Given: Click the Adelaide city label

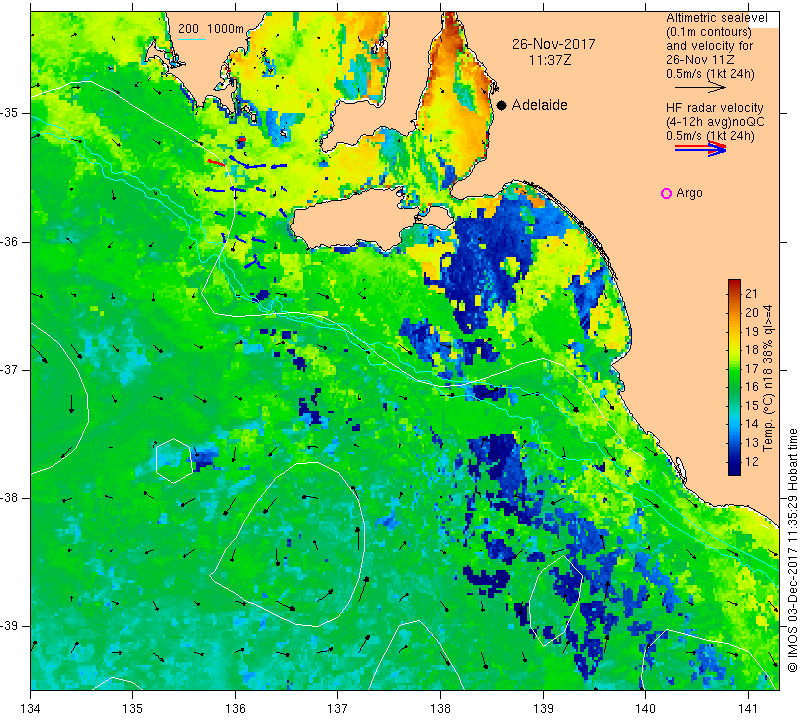Looking at the screenshot, I should tap(539, 105).
